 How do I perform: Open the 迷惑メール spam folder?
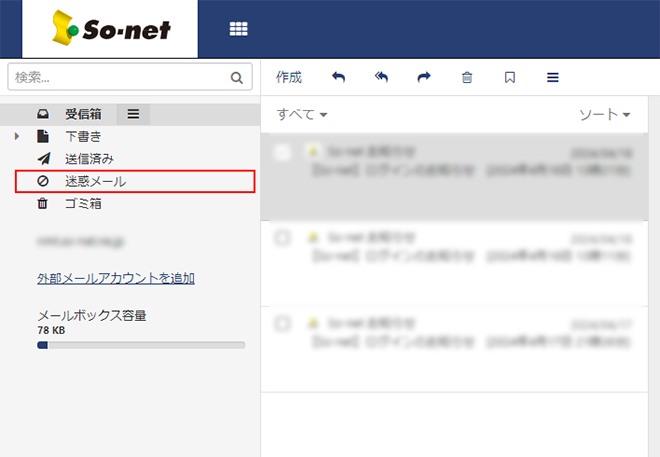95,181
